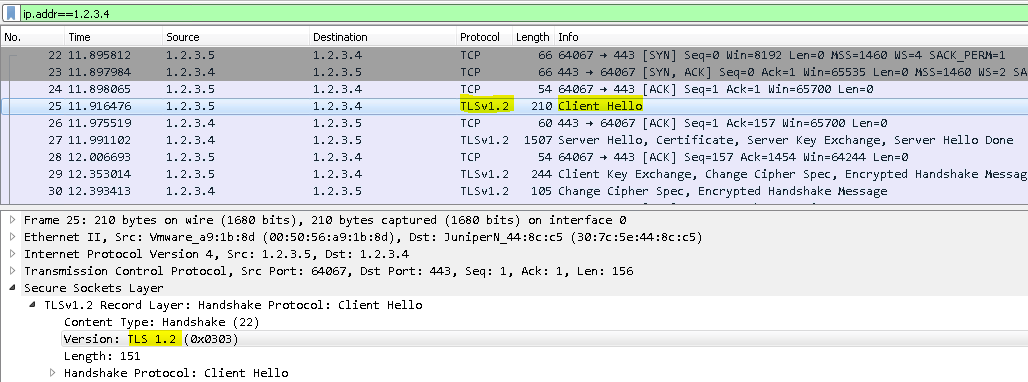Select packet 24 ACK row
Screen dimensions: 1028x382
pos(514,89)
